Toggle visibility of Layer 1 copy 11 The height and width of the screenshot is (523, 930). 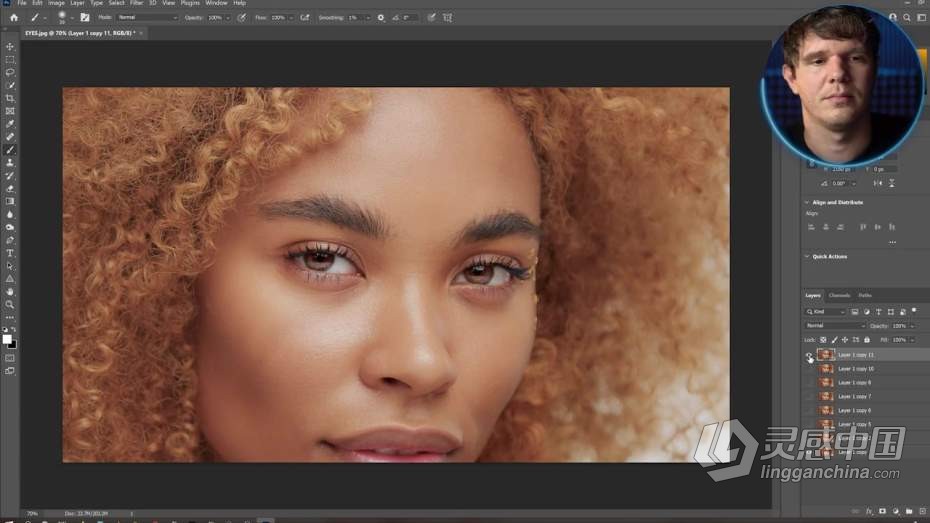click(x=809, y=355)
